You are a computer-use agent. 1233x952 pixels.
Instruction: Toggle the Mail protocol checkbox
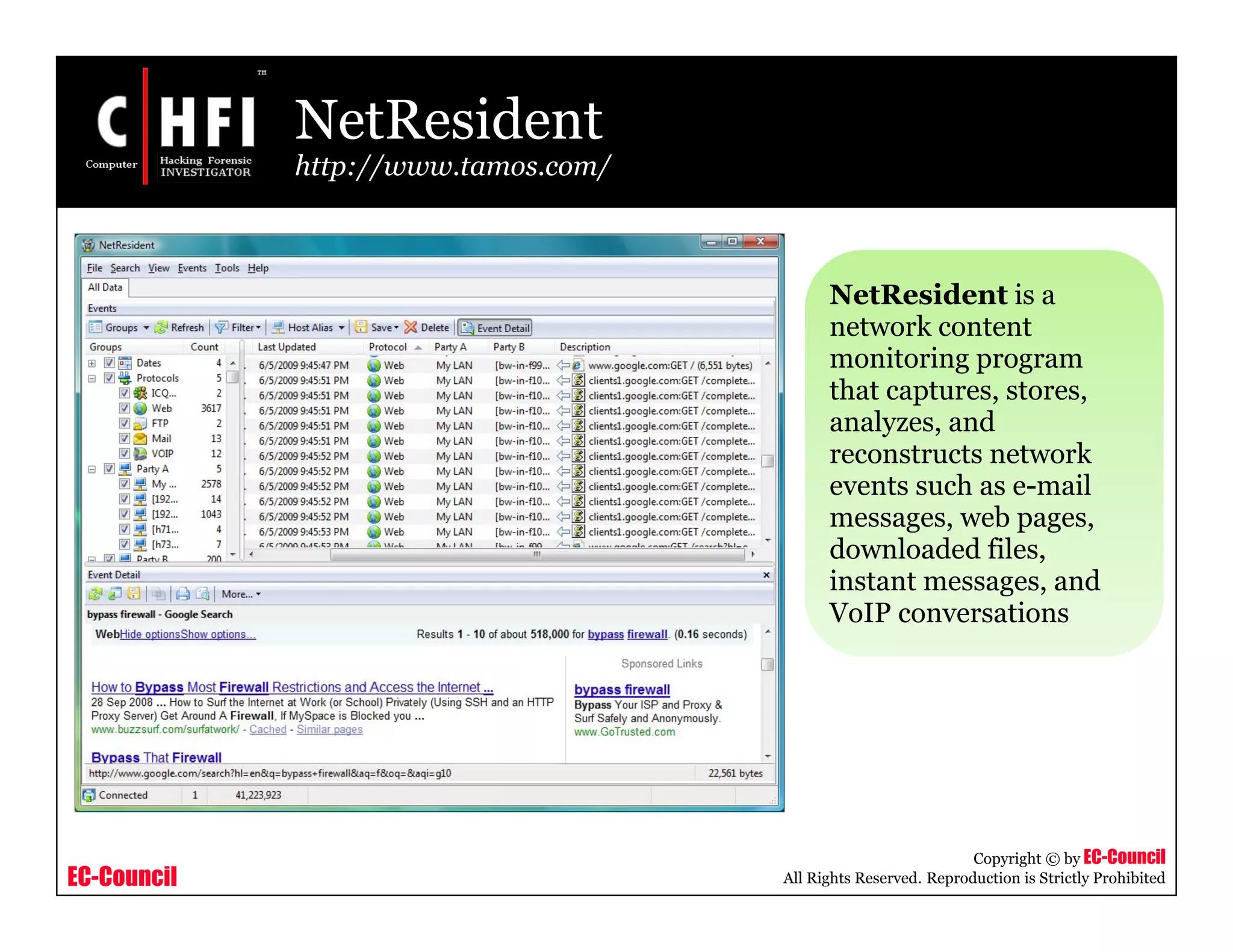125,438
